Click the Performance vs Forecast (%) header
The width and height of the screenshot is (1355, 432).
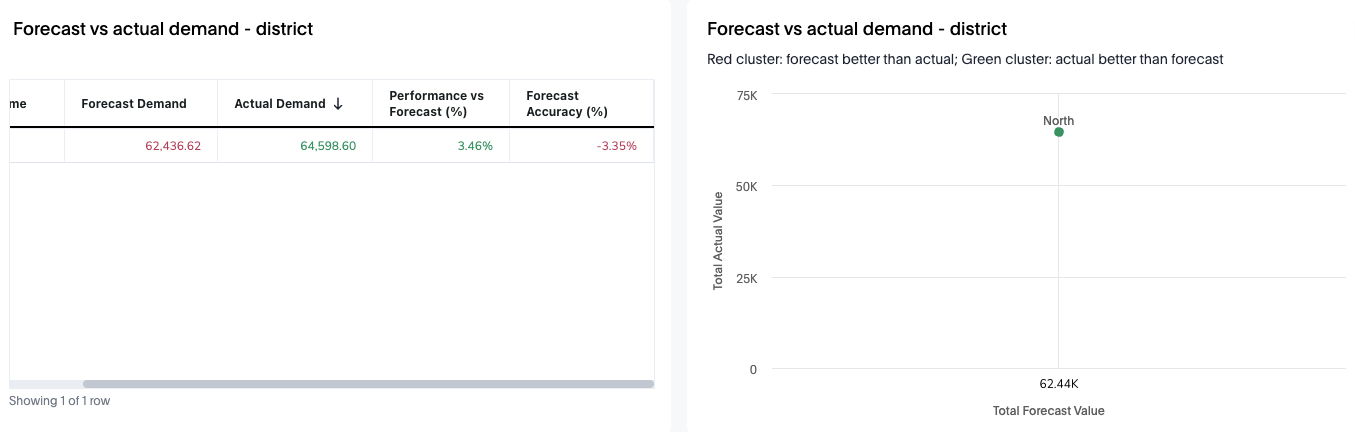(436, 104)
